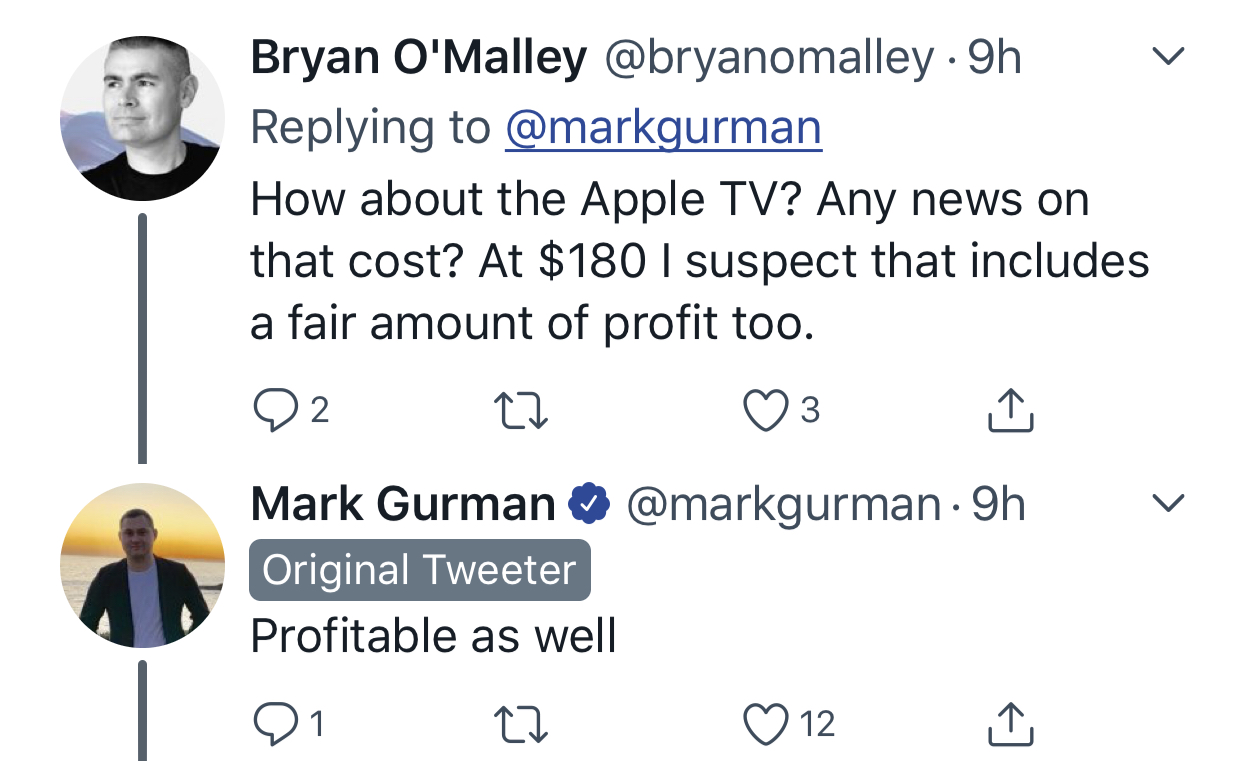View Bryan O'Malley's profile picture
This screenshot has height=761, width=1242.
point(142,118)
